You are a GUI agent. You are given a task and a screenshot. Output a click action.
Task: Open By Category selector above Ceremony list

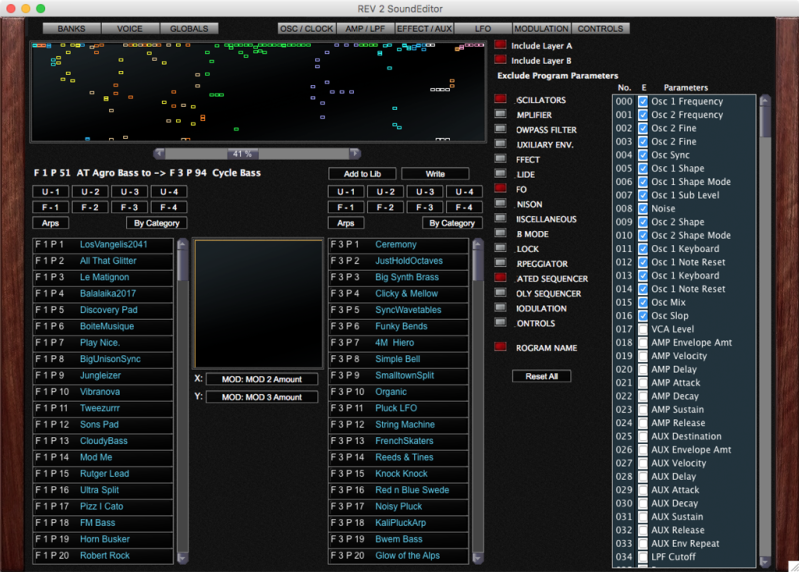point(451,223)
